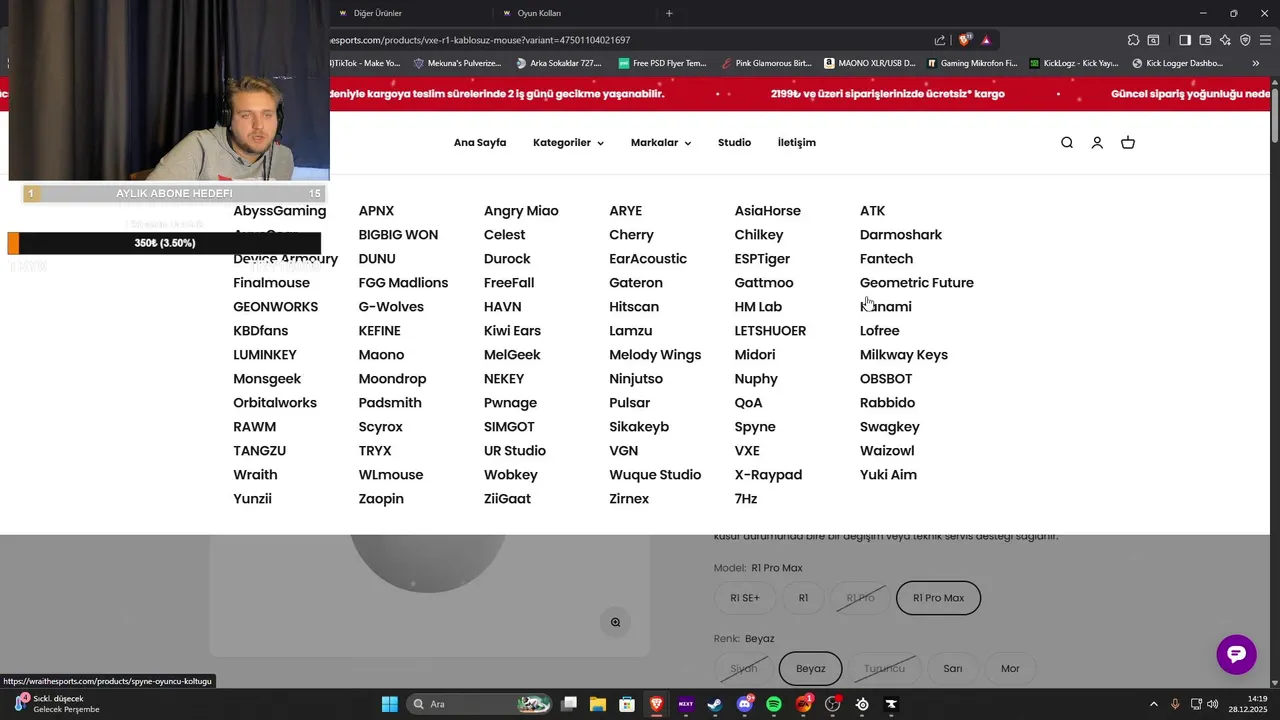Show hidden system tray icons chevron
Viewport: 1280px width, 720px height.
point(1153,704)
